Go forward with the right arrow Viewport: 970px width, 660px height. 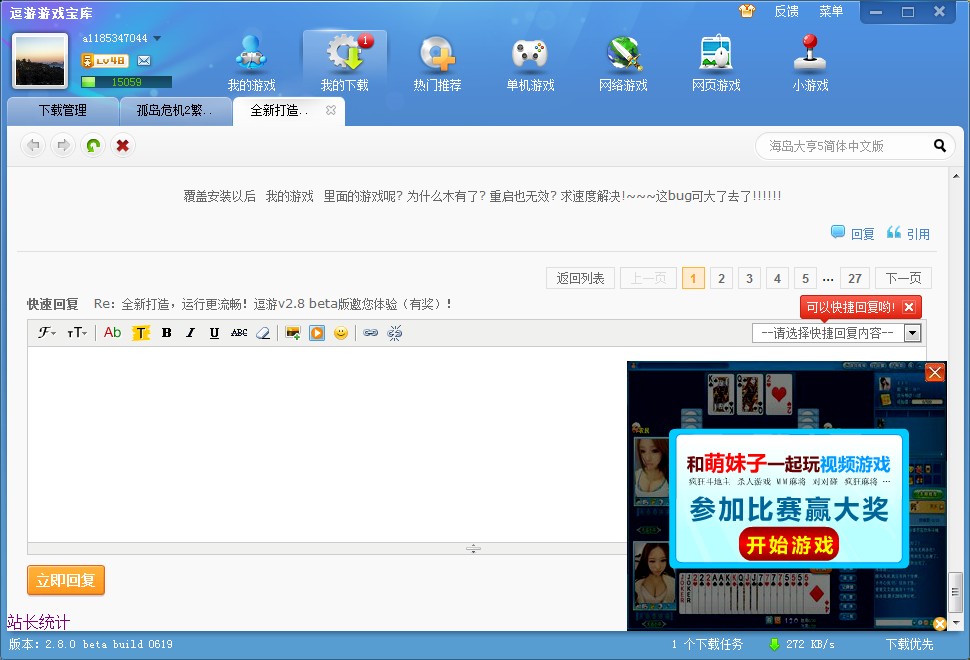[x=63, y=145]
